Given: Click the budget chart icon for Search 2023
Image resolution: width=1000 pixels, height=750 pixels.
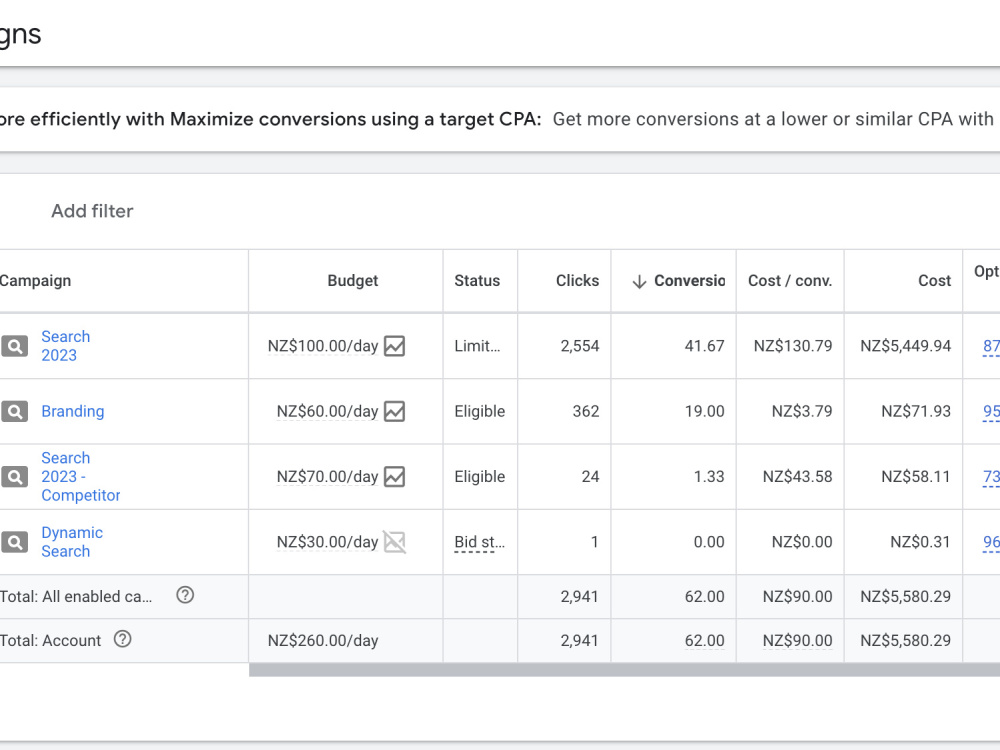Looking at the screenshot, I should [394, 346].
